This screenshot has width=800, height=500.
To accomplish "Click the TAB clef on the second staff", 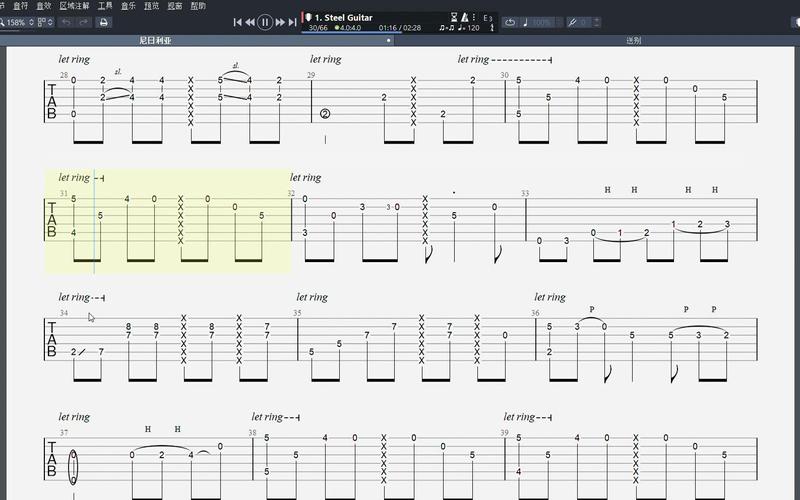I will pyautogui.click(x=52, y=219).
